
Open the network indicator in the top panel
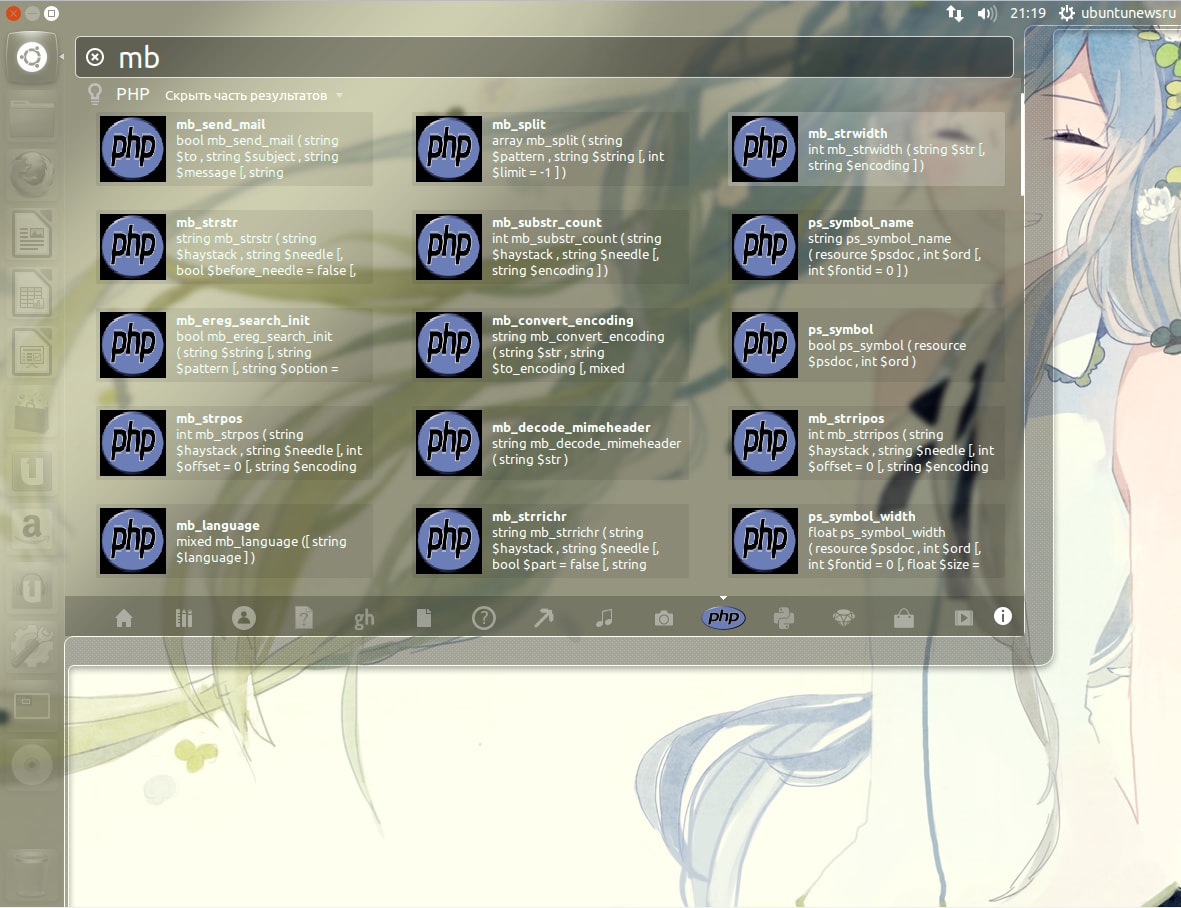coord(954,13)
